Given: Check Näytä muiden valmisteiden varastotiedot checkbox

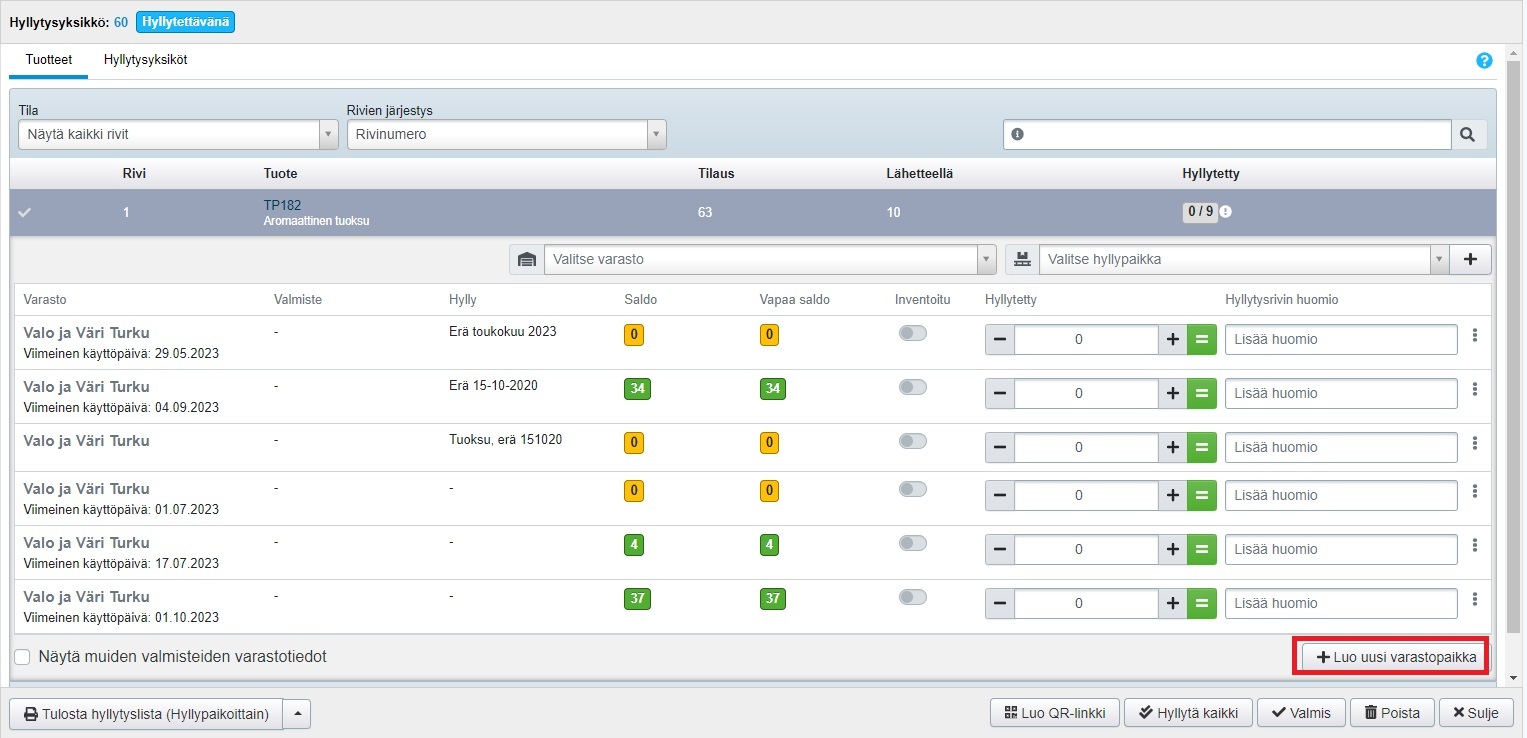Looking at the screenshot, I should click(x=23, y=657).
